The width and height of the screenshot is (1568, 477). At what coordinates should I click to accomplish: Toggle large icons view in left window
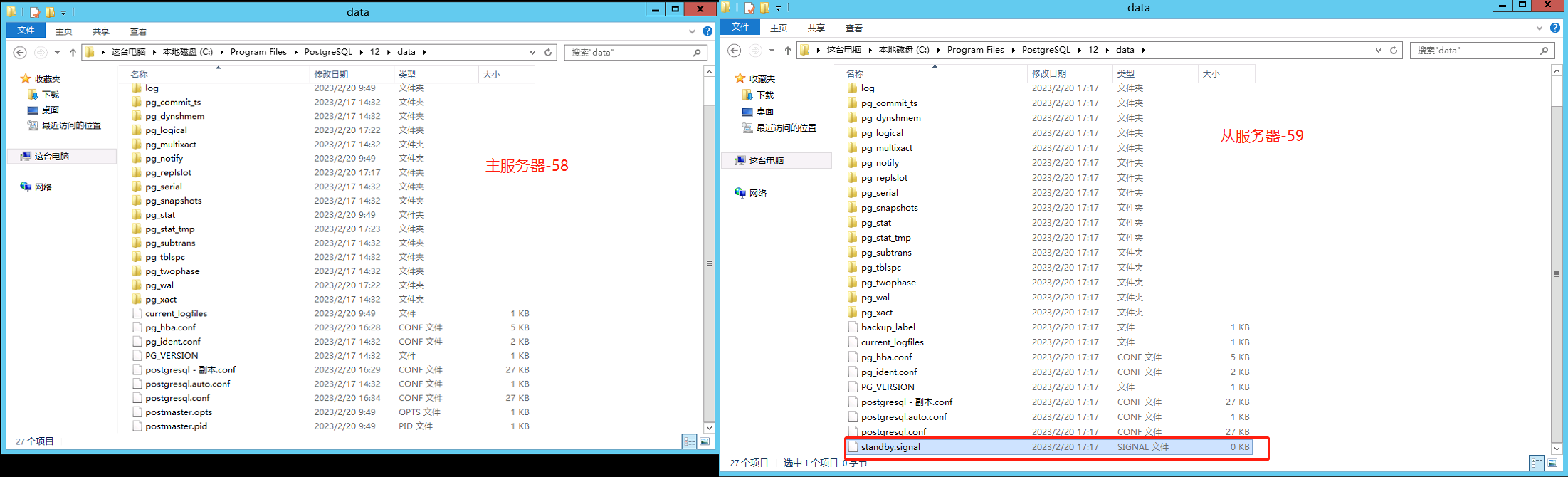point(705,441)
